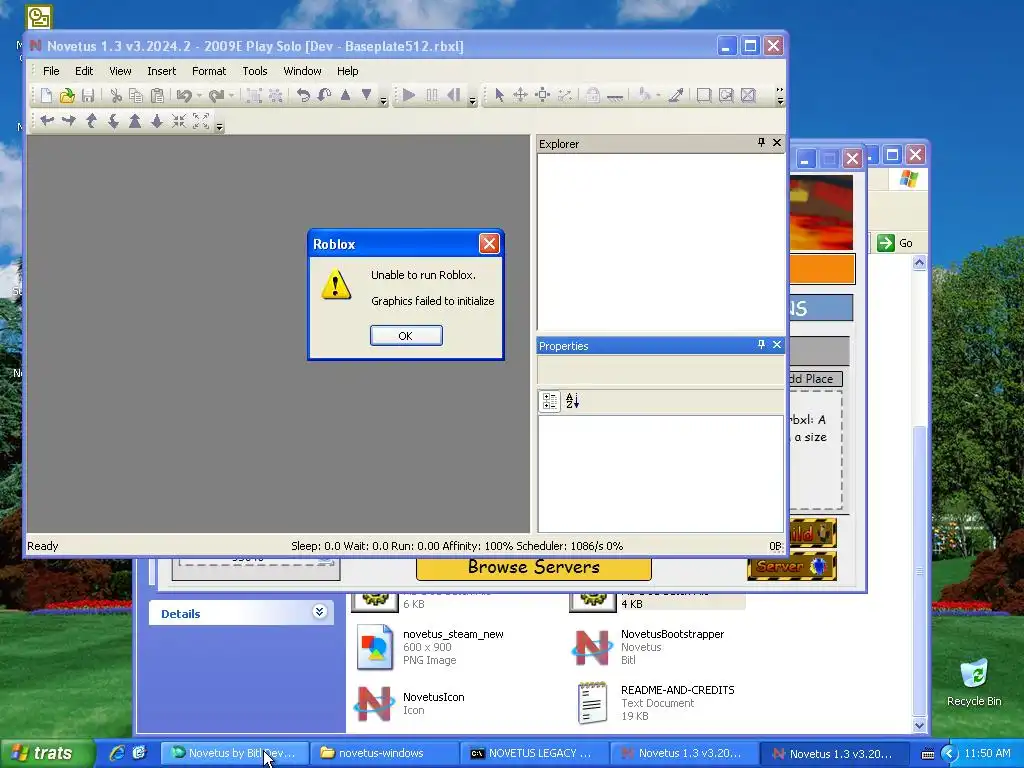Screen dimensions: 1024x768
Task: Click the Play simulation button
Action: [x=409, y=95]
